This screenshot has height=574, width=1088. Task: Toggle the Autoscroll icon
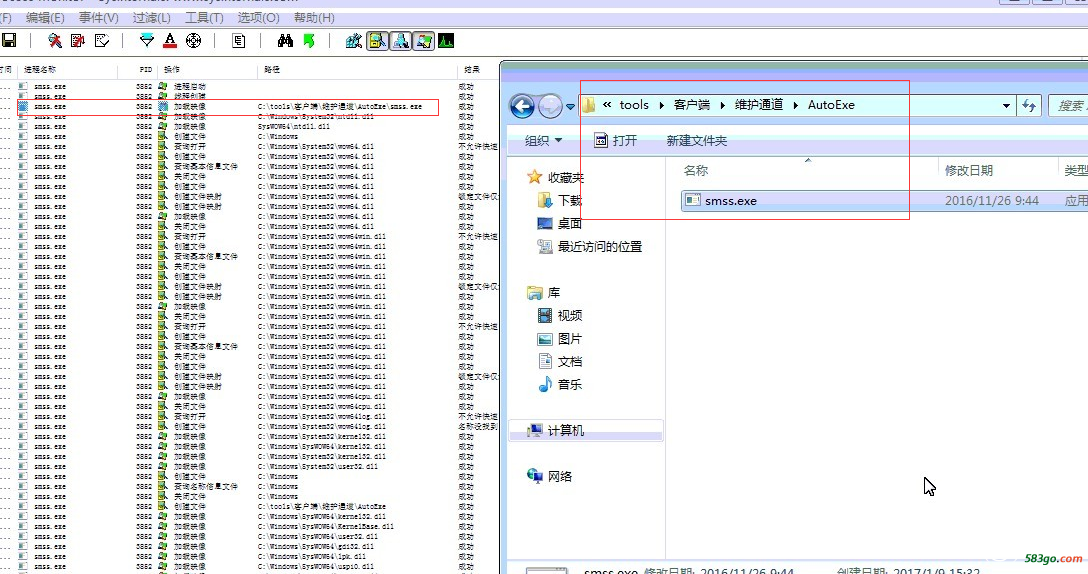pyautogui.click(x=78, y=41)
